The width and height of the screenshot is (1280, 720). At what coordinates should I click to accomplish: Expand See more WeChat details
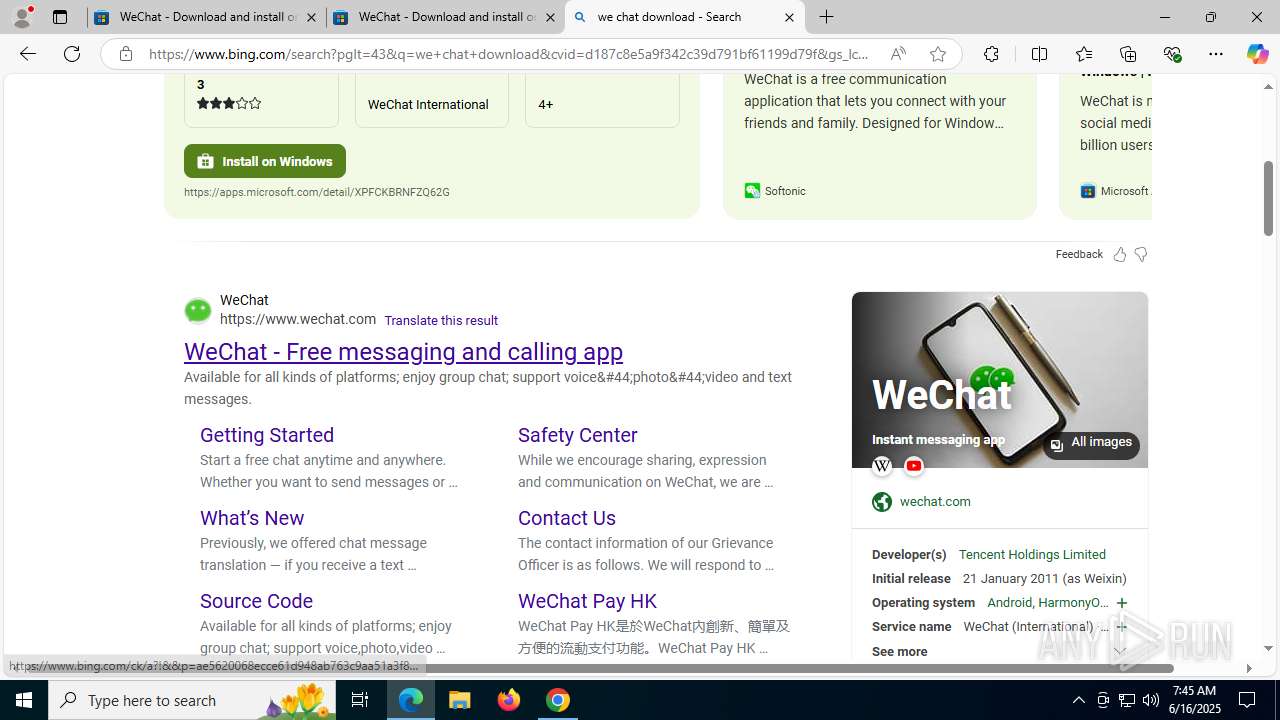[x=999, y=651]
